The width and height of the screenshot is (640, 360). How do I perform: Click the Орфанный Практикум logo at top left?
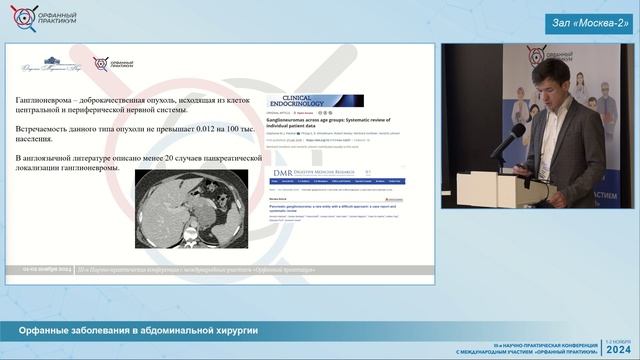pyautogui.click(x=43, y=18)
